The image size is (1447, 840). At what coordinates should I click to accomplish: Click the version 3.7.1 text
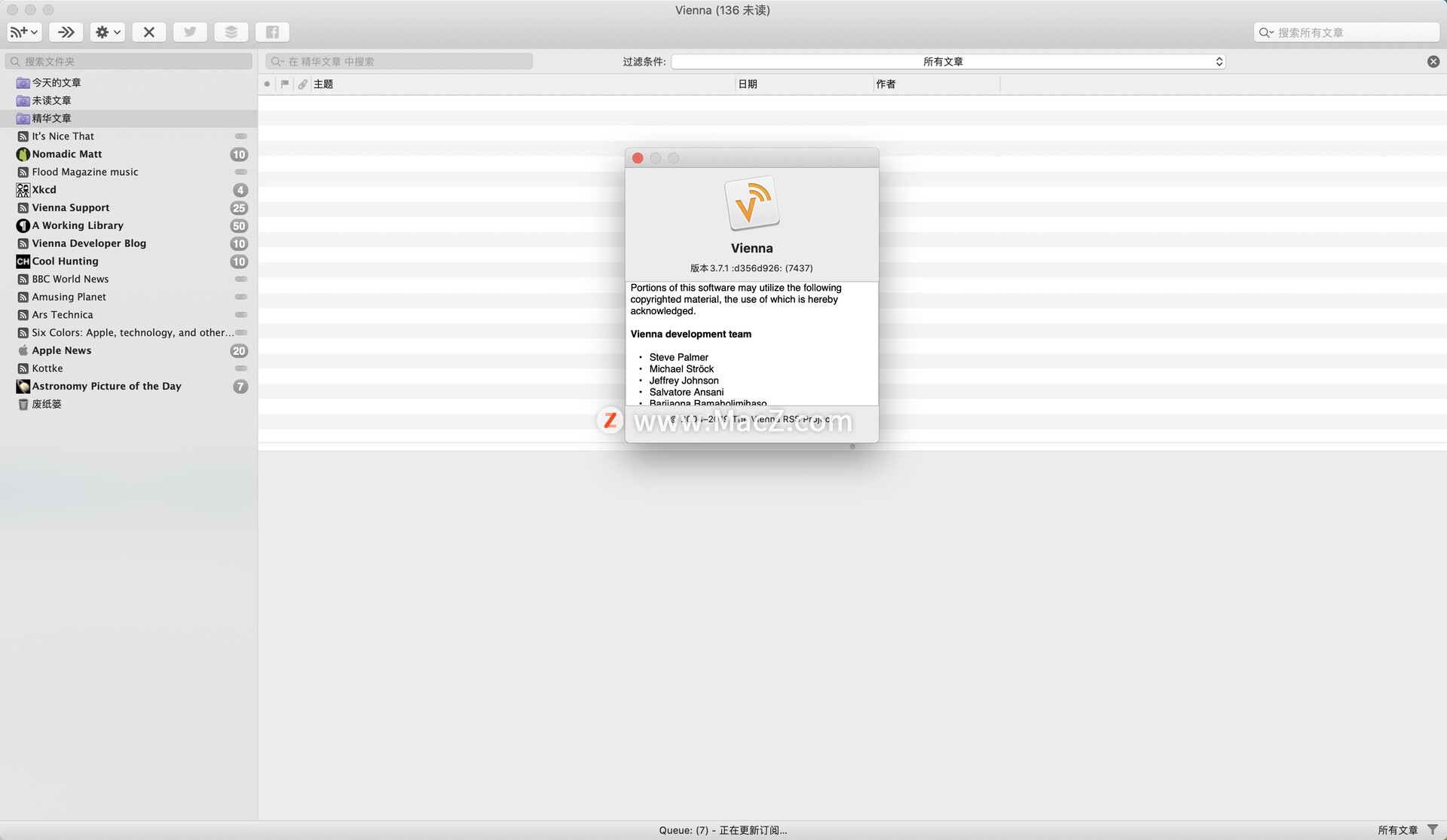tap(751, 268)
